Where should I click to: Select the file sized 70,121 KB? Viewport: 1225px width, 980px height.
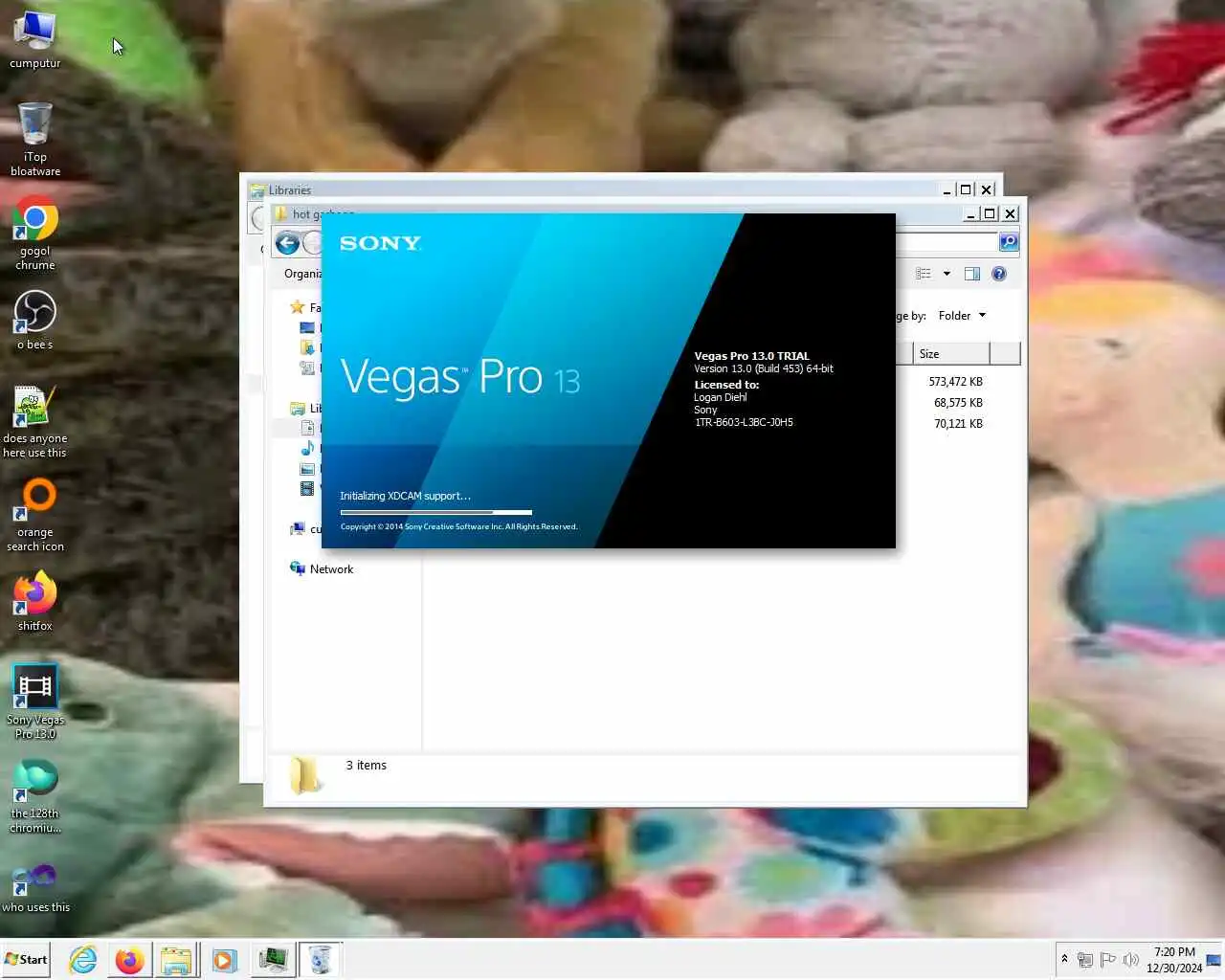coord(958,424)
